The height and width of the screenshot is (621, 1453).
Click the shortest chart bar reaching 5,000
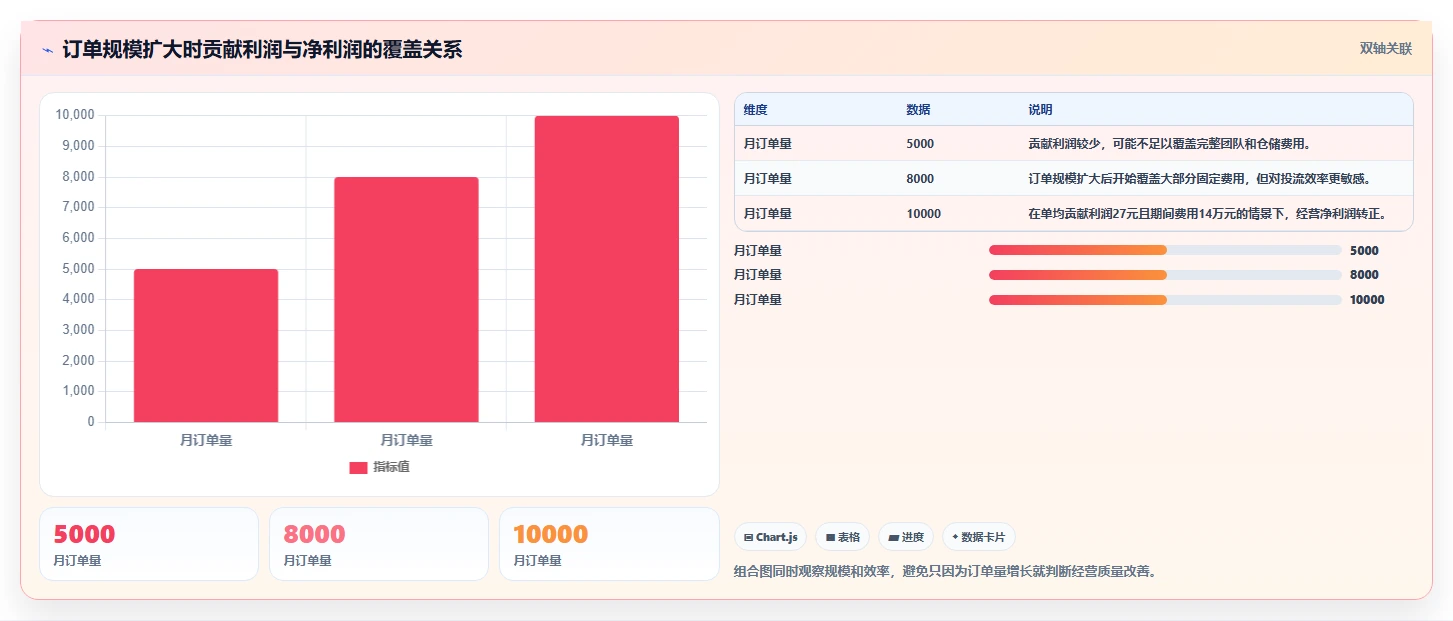pyautogui.click(x=206, y=345)
